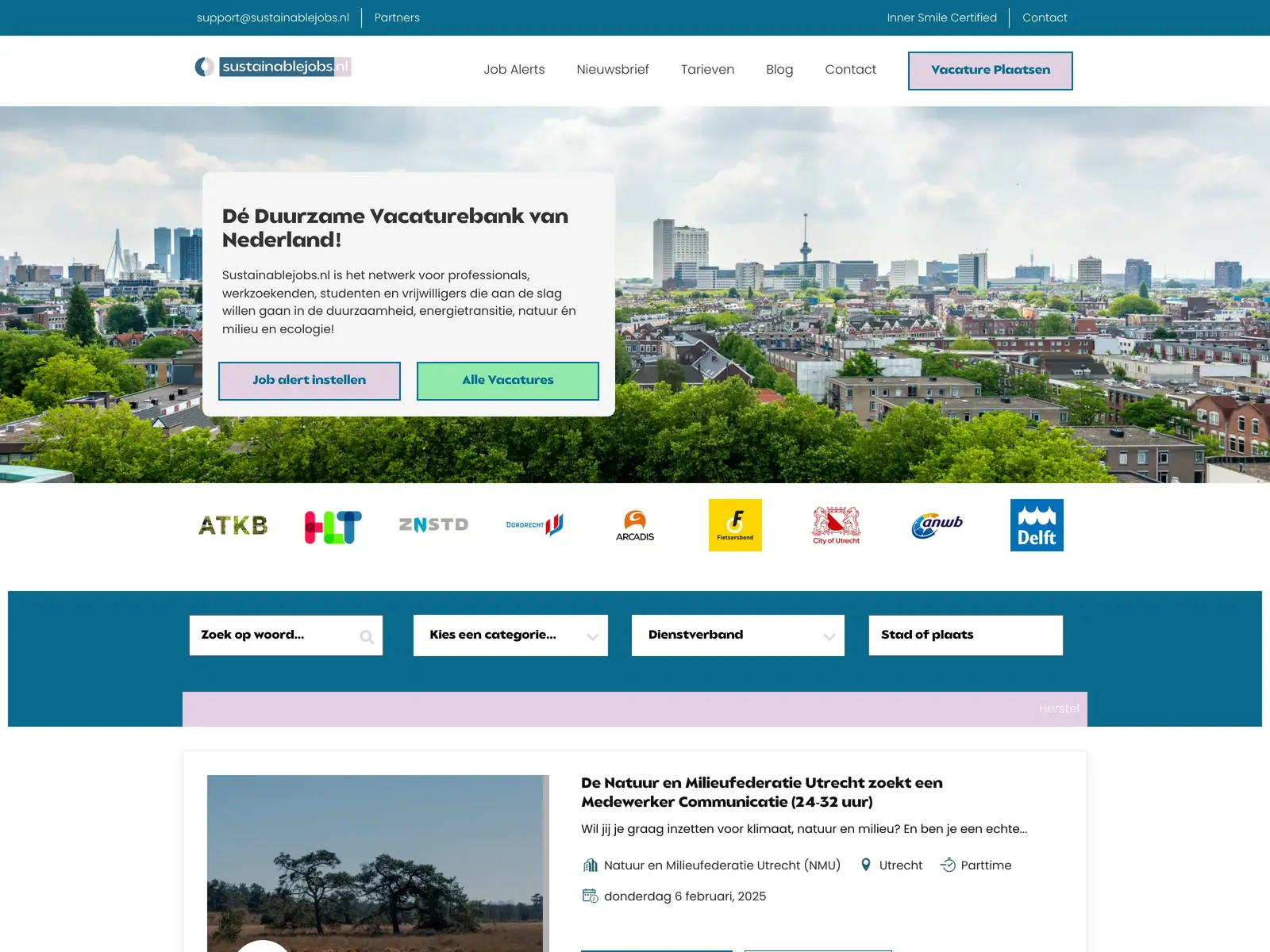Open the Fietsersbond partner logo
This screenshot has height=952, width=1270.
(x=735, y=525)
